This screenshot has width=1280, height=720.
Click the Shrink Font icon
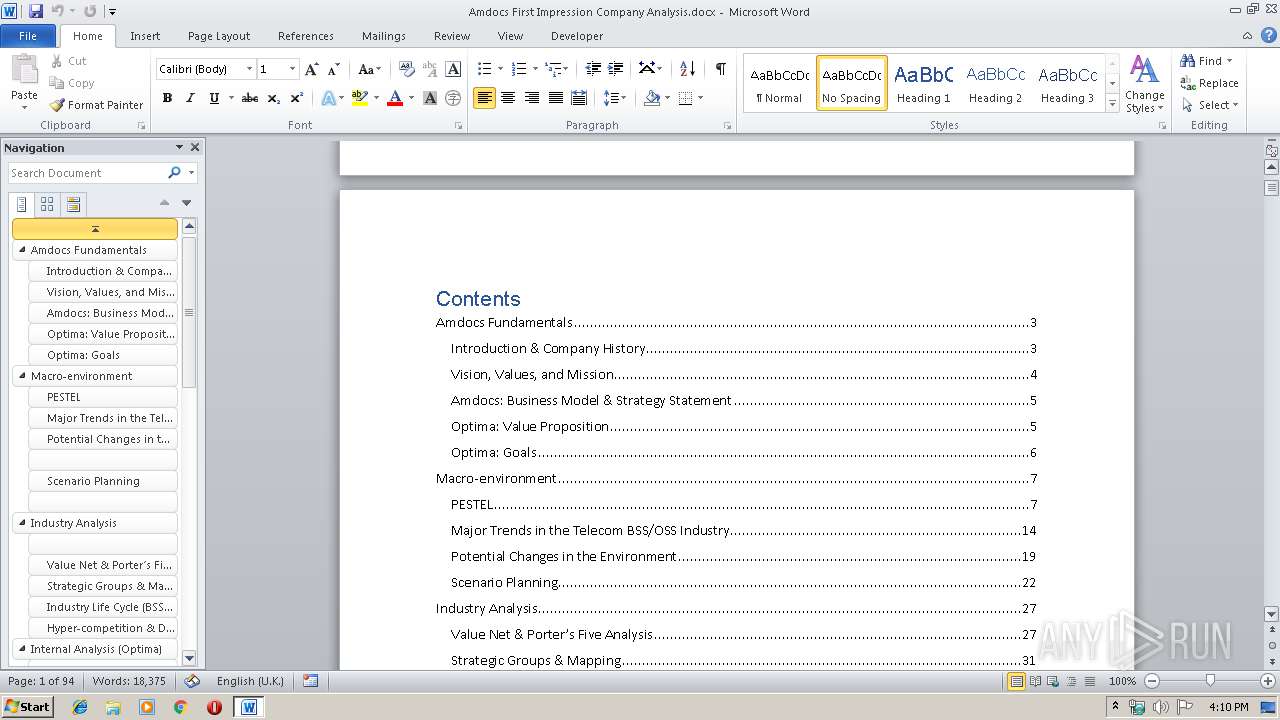[x=334, y=69]
